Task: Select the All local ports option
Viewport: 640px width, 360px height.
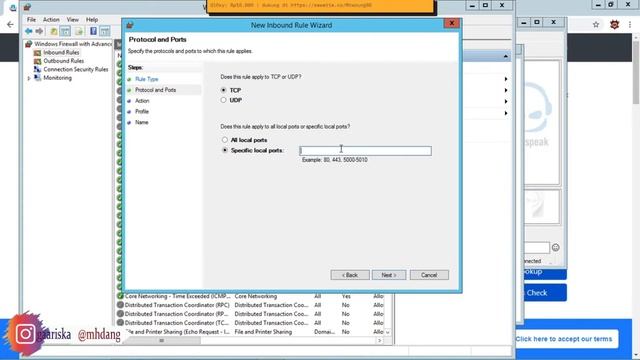Action: point(224,140)
